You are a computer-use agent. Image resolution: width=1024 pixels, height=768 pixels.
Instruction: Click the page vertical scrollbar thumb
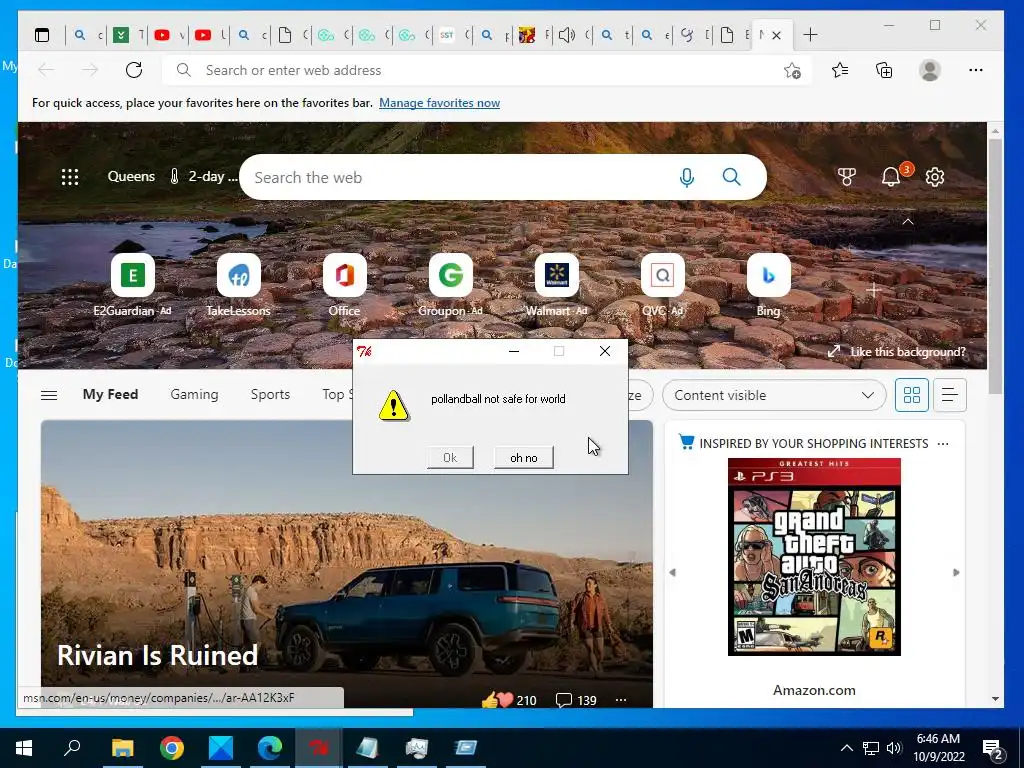[x=995, y=266]
